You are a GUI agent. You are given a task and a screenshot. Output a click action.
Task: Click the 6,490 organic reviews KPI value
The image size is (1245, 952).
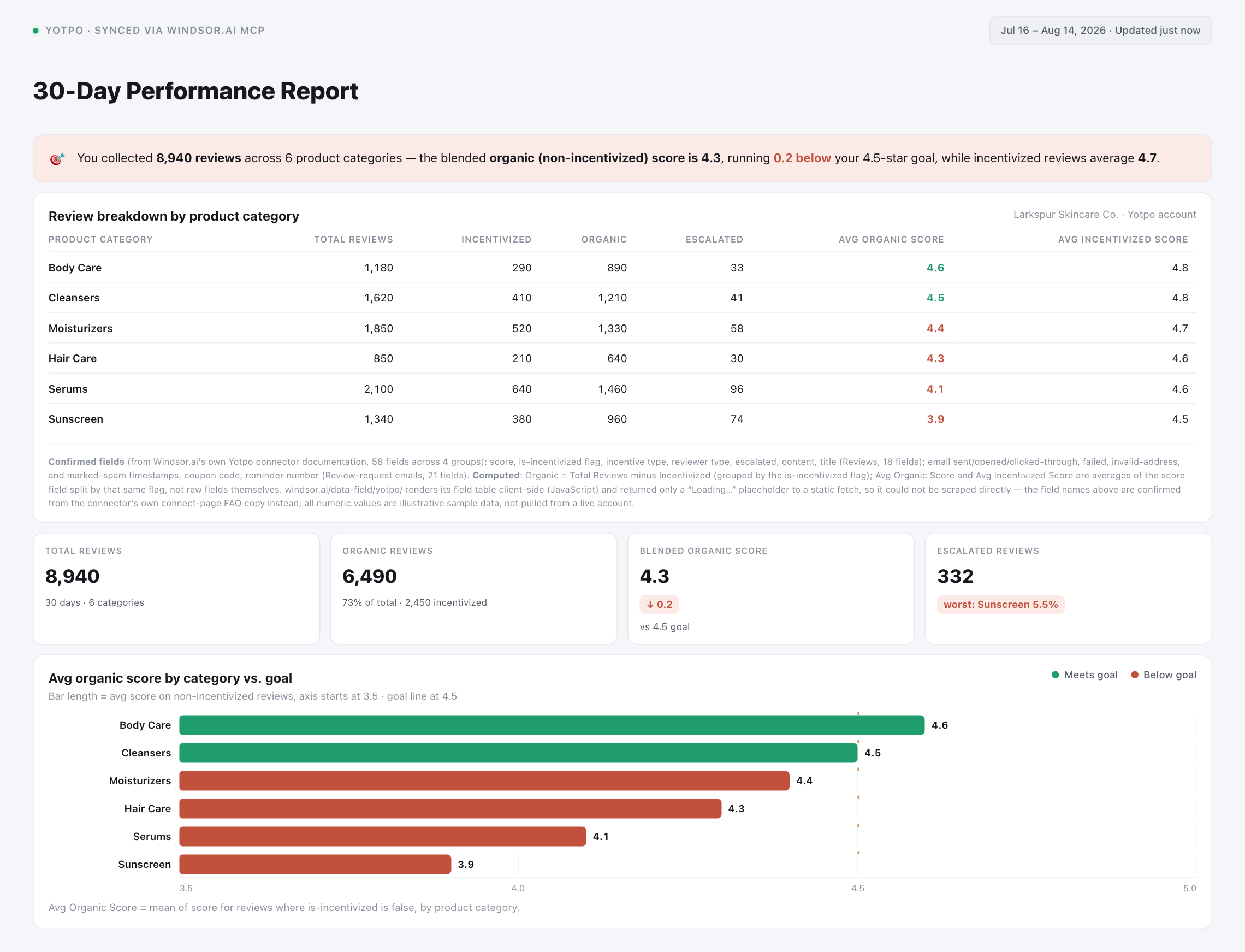(x=369, y=576)
